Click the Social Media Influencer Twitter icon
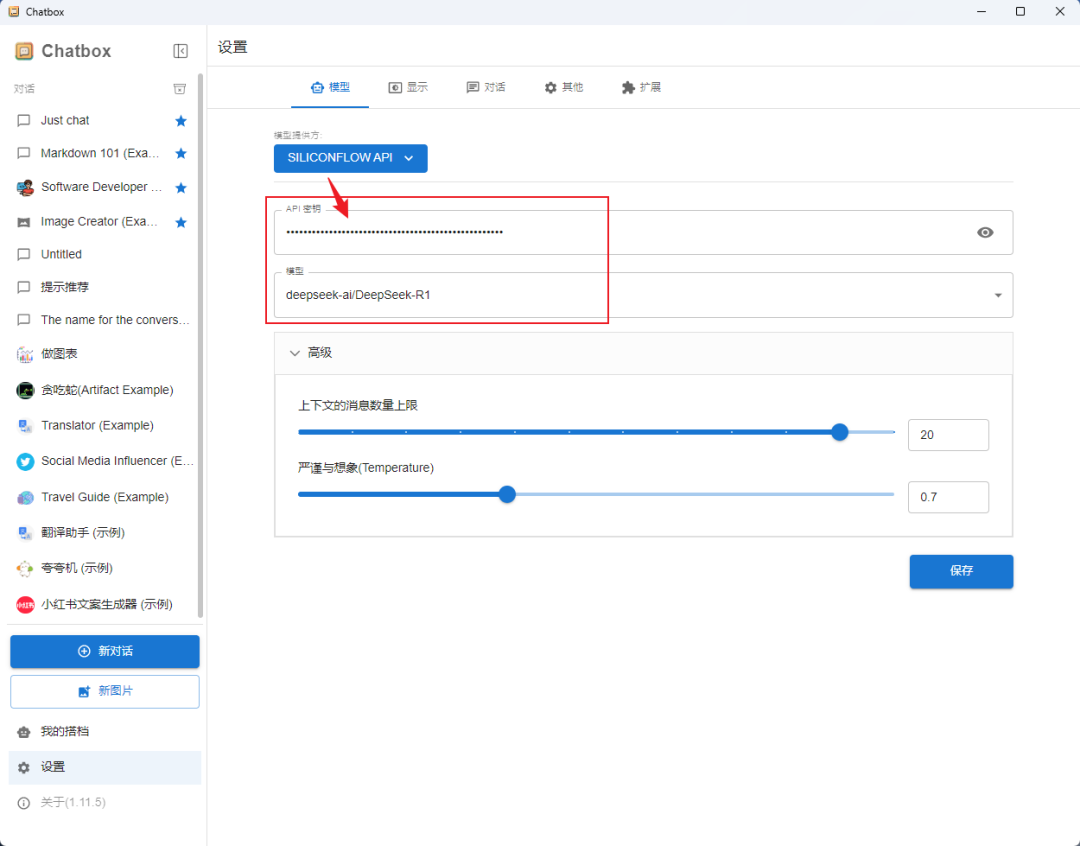Viewport: 1080px width, 846px height. tap(25, 461)
